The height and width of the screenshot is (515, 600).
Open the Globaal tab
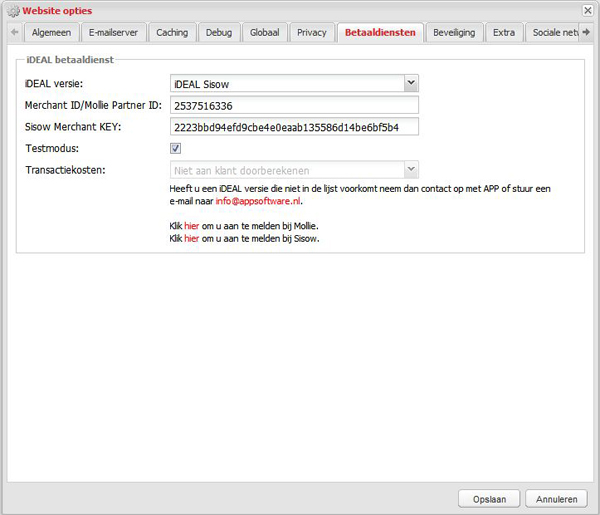click(x=264, y=33)
